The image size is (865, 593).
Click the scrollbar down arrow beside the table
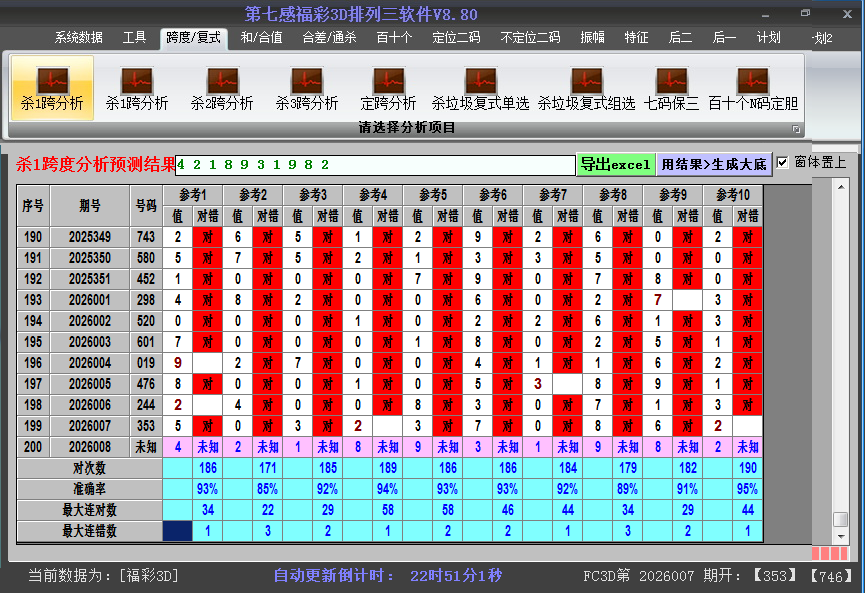[840, 536]
